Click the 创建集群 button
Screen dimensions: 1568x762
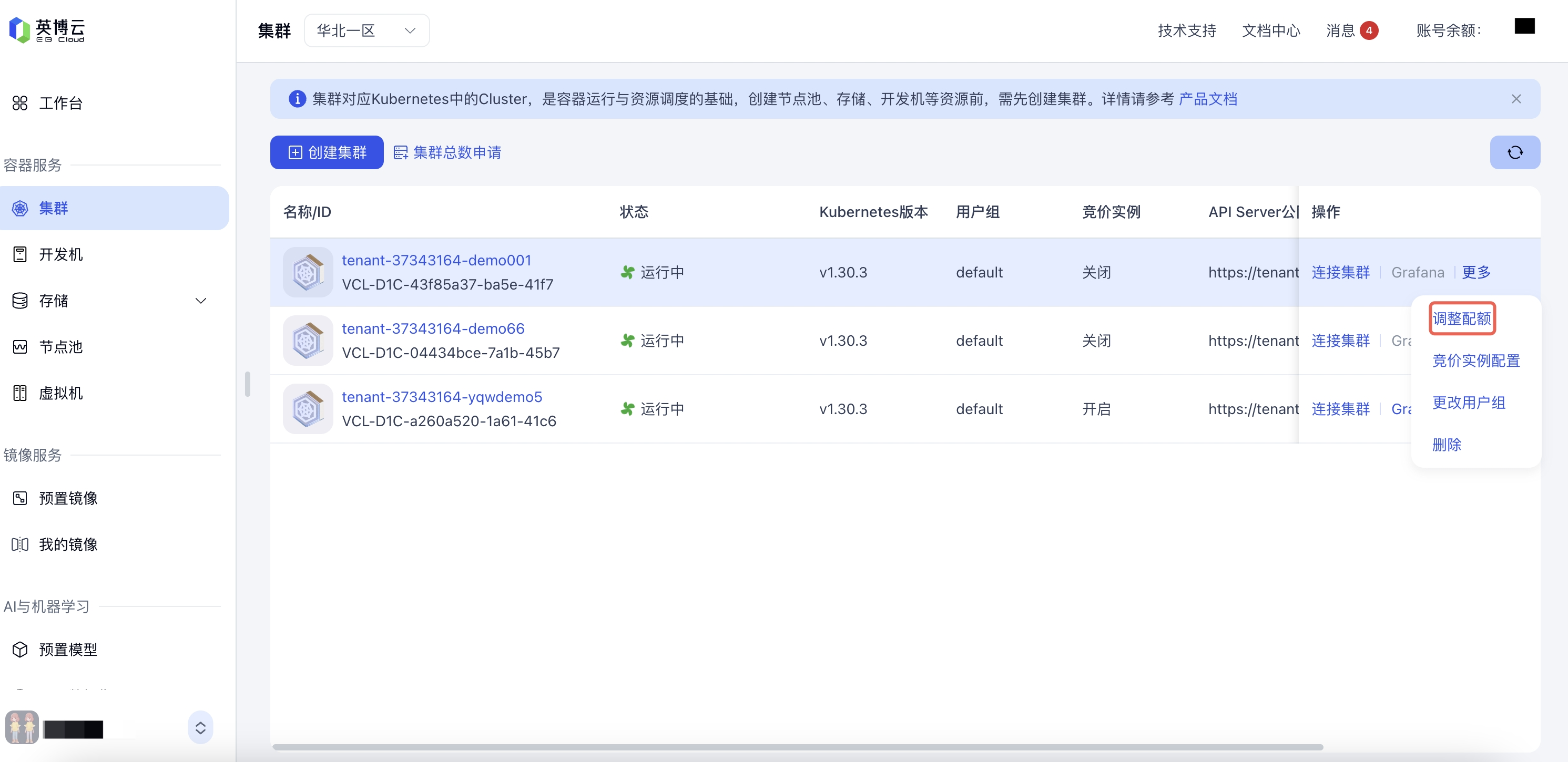coord(327,152)
